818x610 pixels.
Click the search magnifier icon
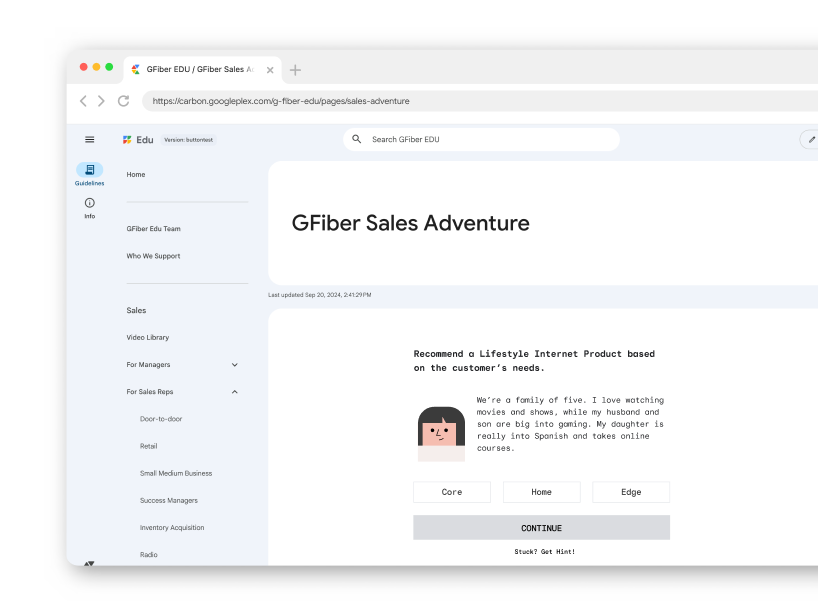357,139
